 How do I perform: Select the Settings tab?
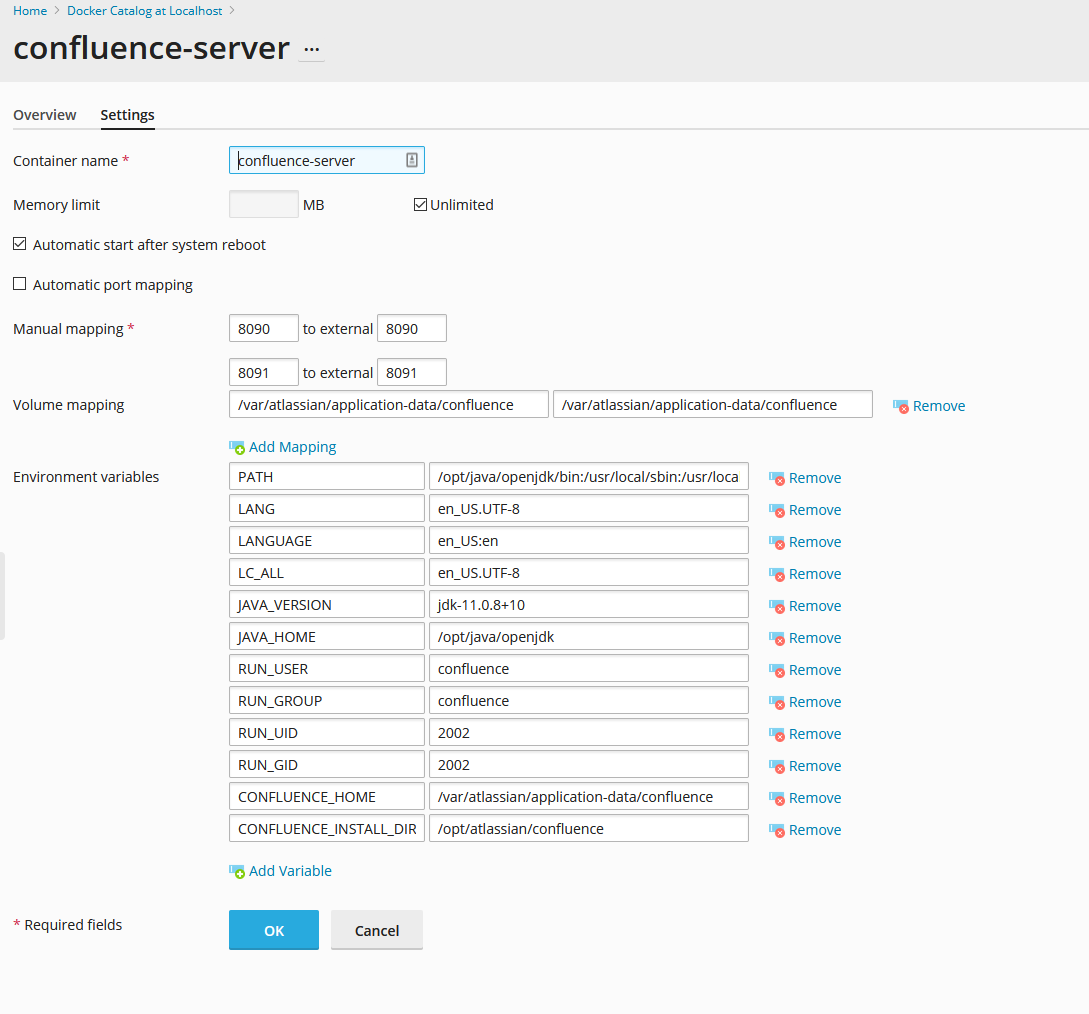(127, 115)
